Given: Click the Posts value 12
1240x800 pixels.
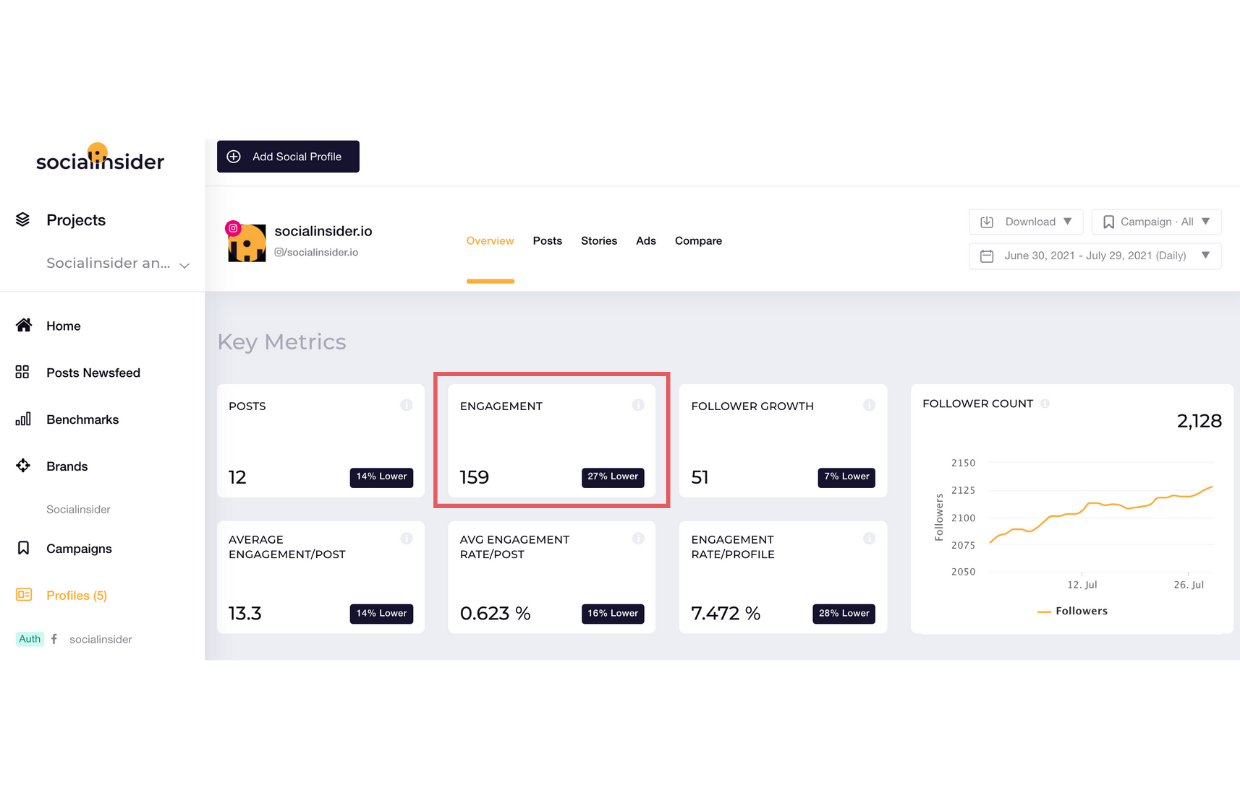Looking at the screenshot, I should tap(237, 477).
